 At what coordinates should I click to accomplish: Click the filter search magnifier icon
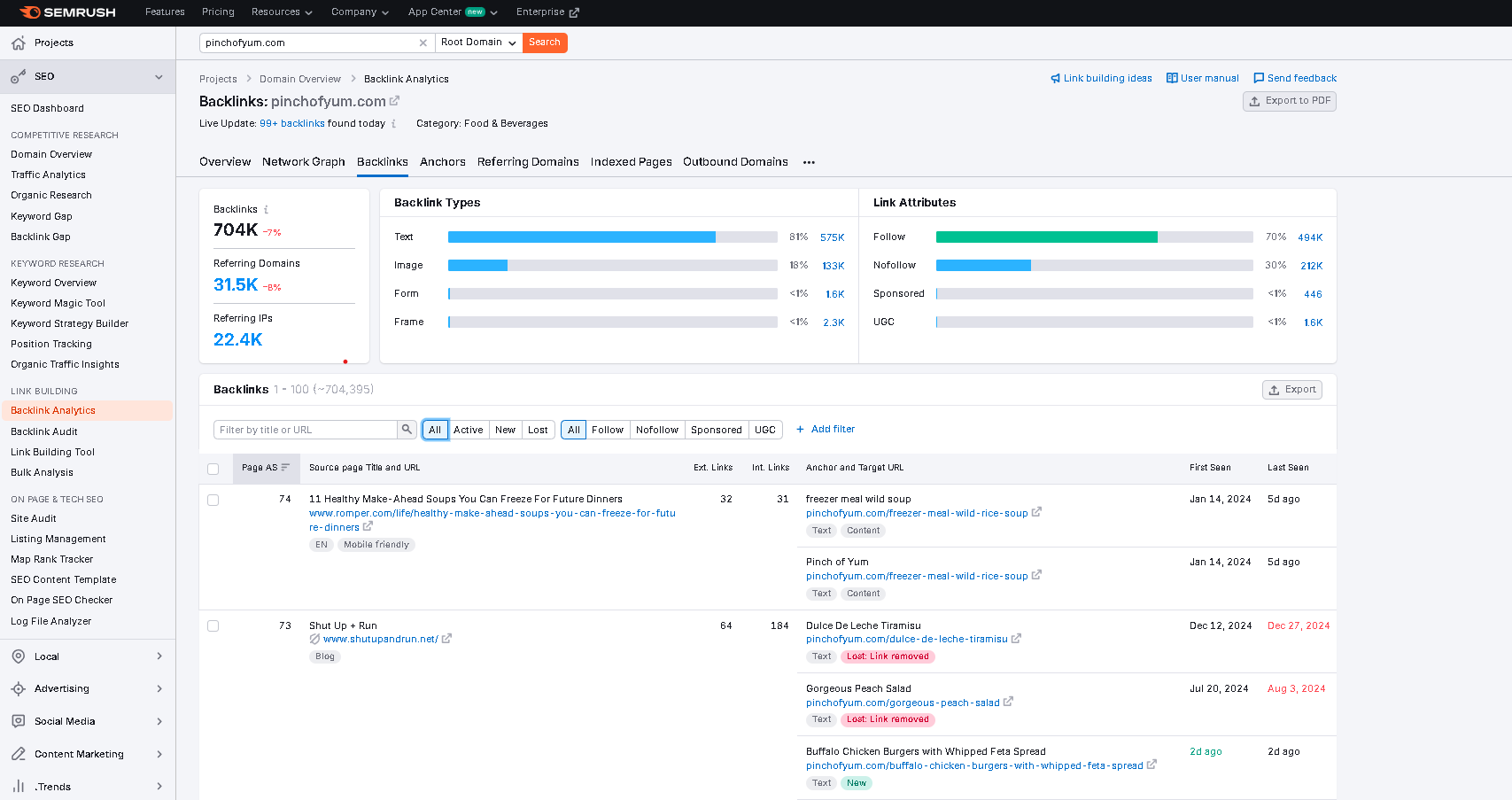(x=407, y=430)
